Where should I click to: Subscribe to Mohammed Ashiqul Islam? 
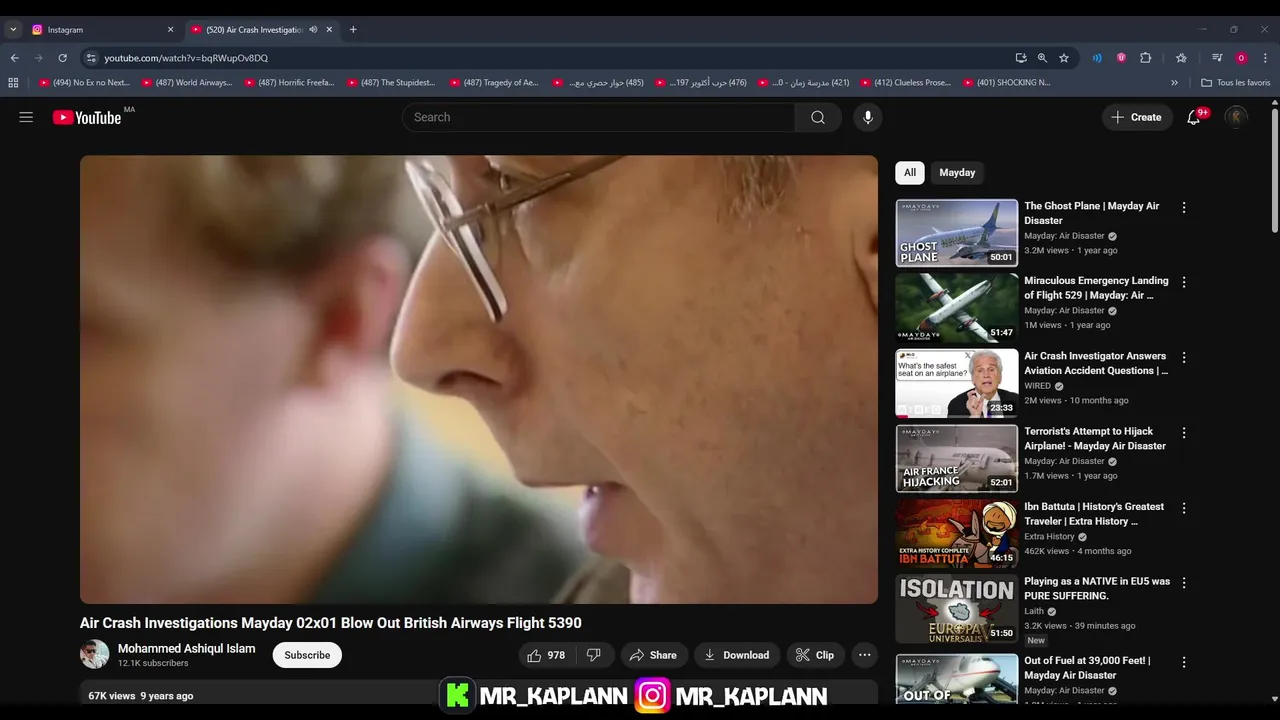pyautogui.click(x=307, y=655)
